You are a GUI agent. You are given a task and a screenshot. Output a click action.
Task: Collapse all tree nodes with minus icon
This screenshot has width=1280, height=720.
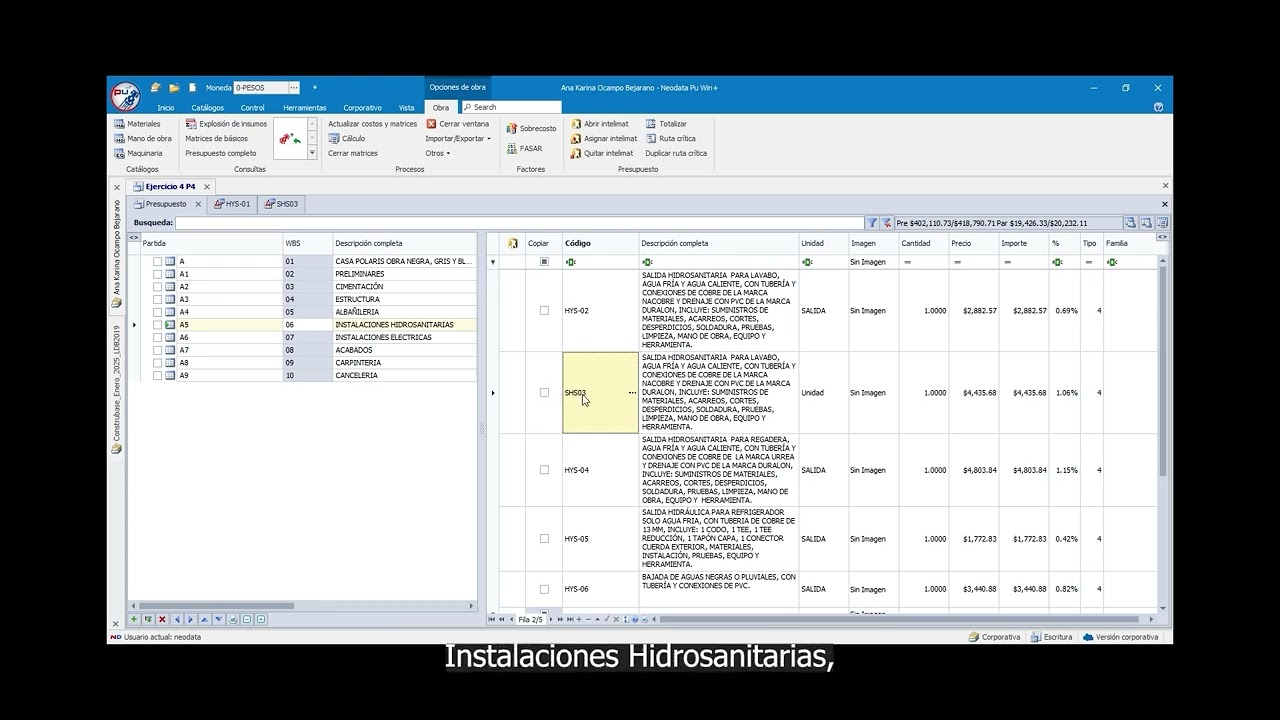coord(247,619)
